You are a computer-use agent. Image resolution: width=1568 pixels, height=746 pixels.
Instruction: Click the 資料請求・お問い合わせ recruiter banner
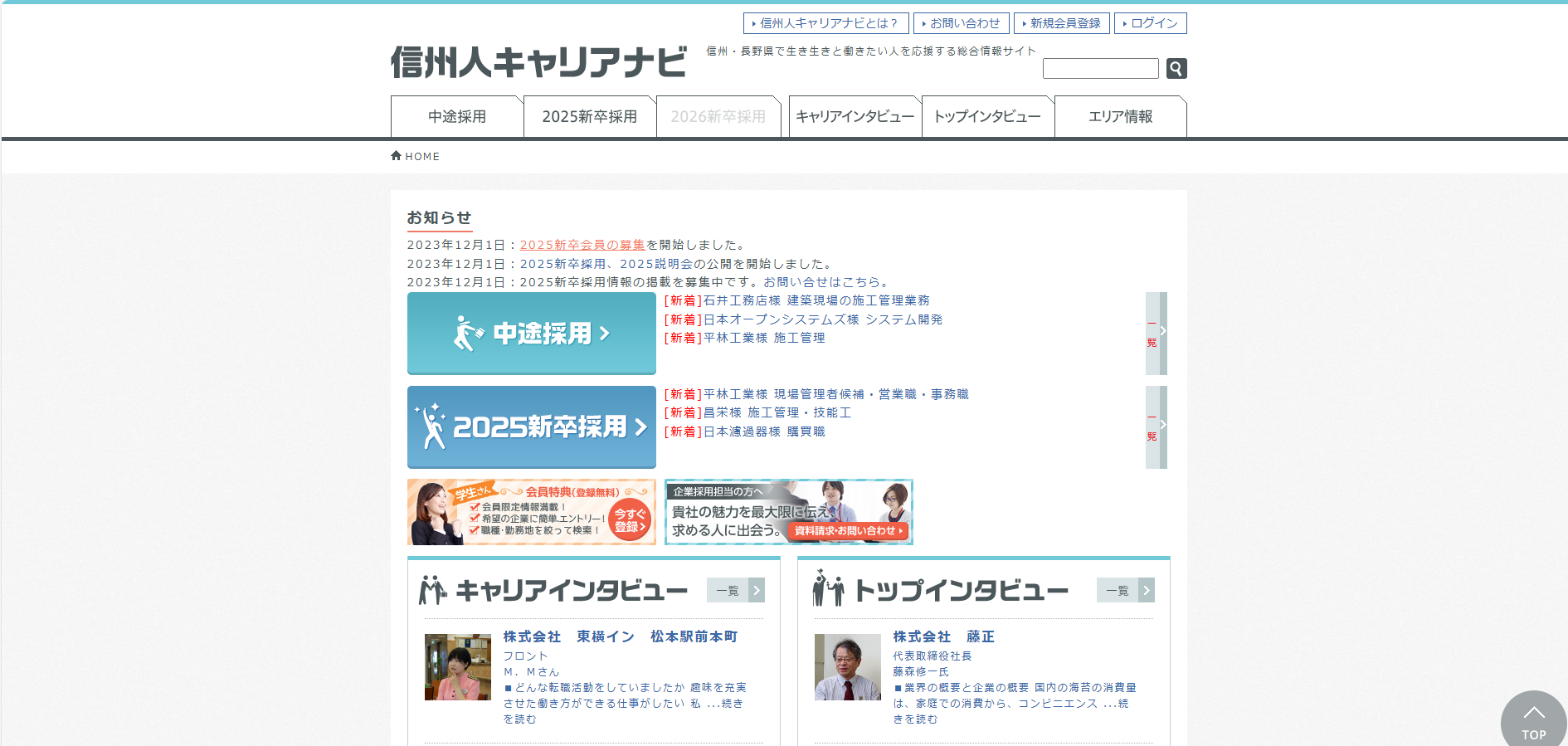pyautogui.click(x=788, y=512)
